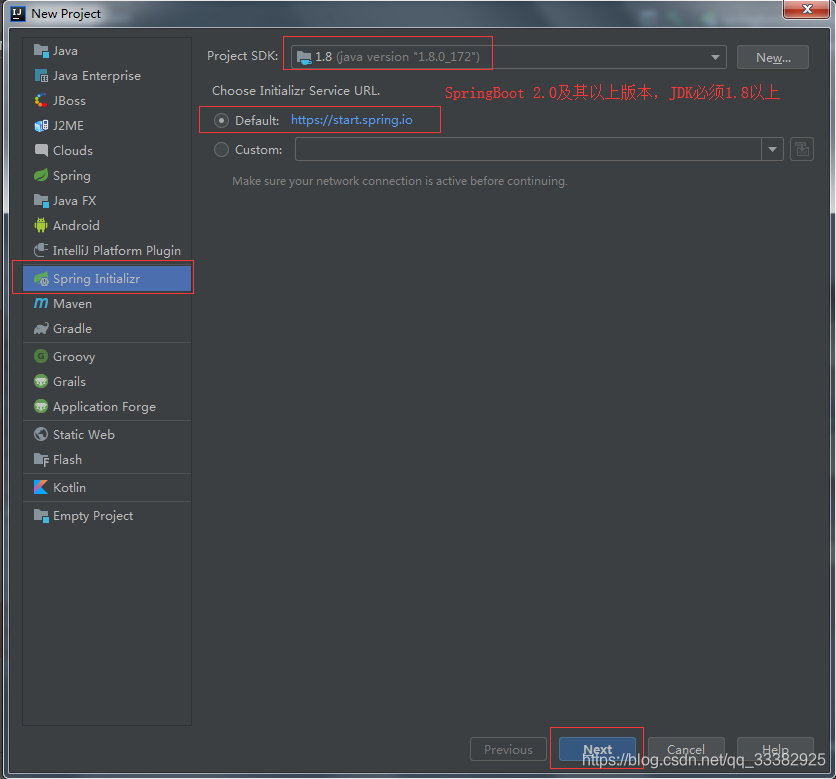Click the Gradle elephant icon
The width and height of the screenshot is (836, 779).
tap(41, 328)
